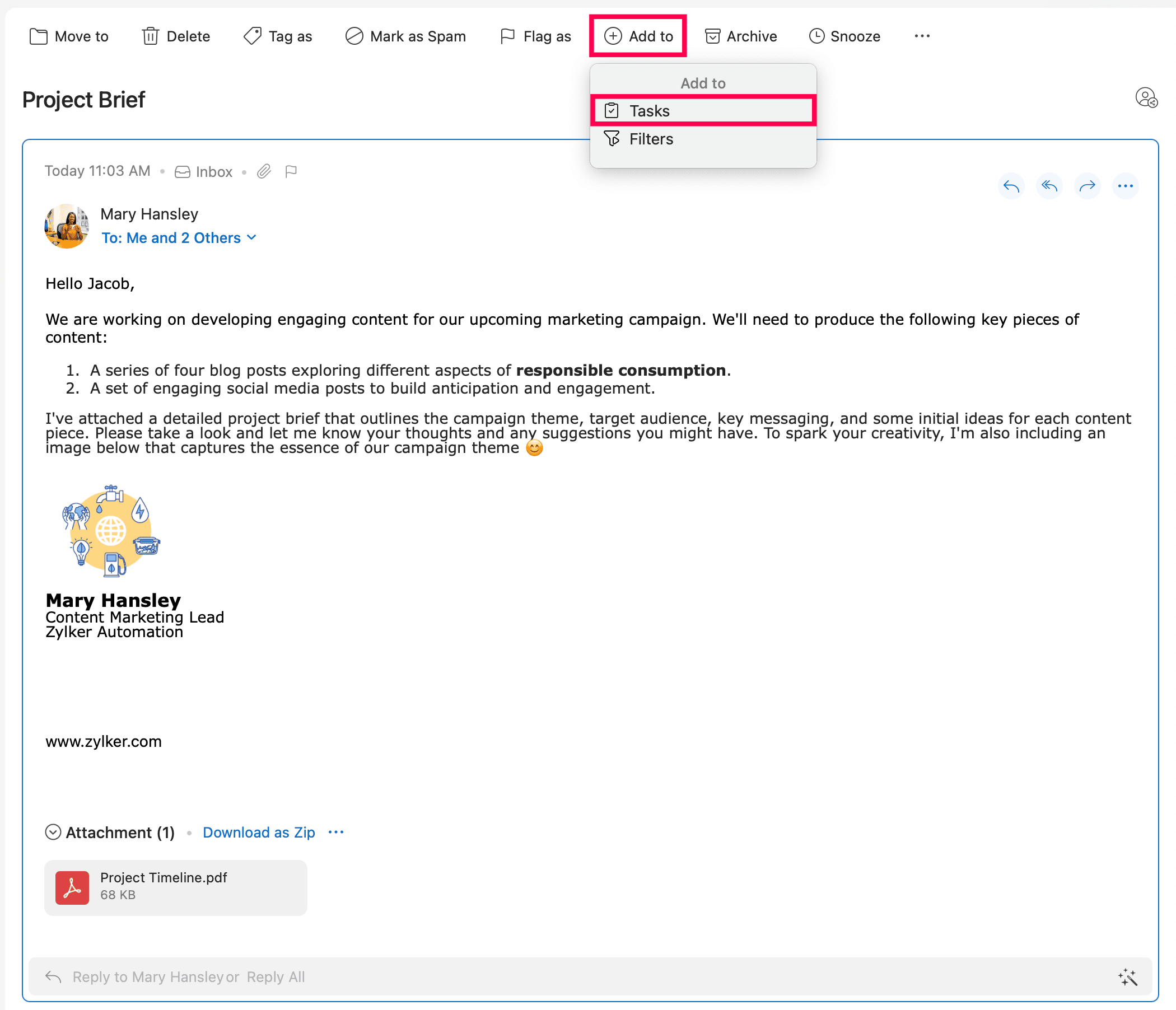Viewport: 1176px width, 1010px height.
Task: Open the Add to dropdown
Action: (638, 36)
